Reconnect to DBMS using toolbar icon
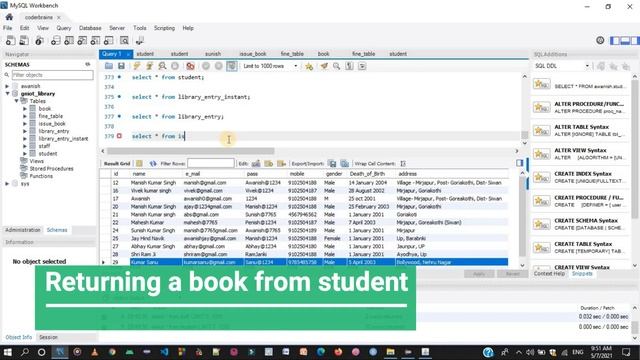 tap(140, 40)
